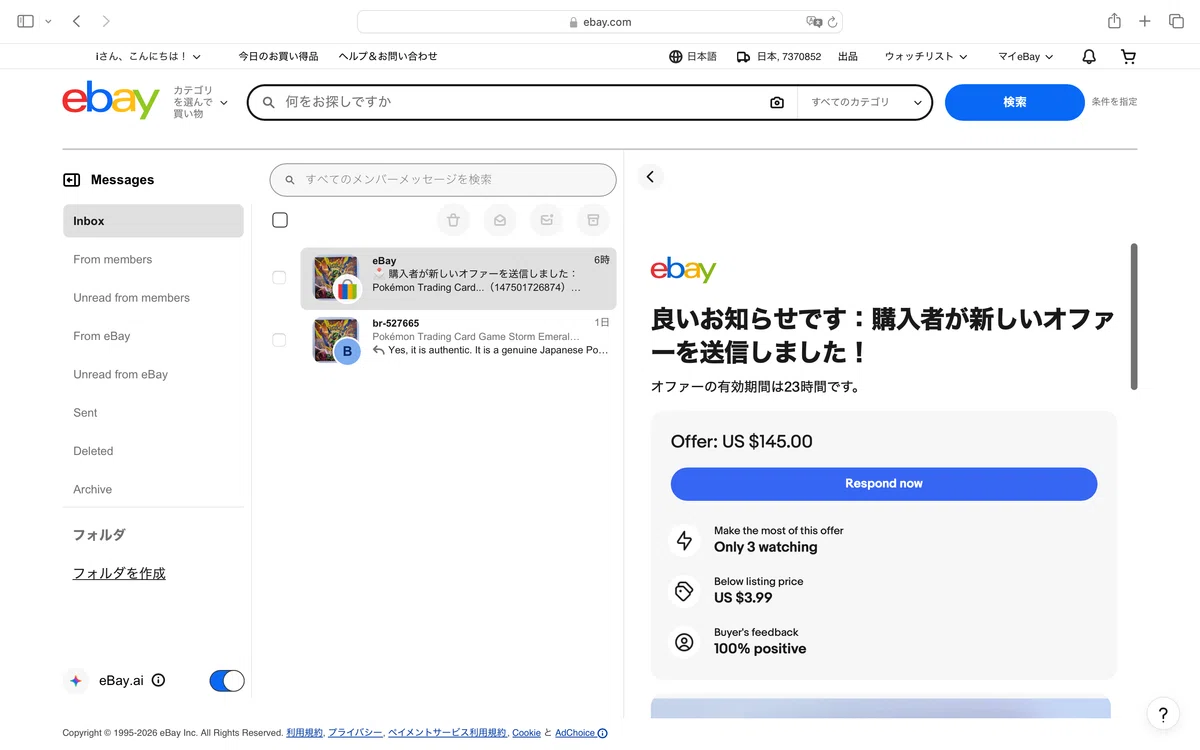1200x750 pixels.
Task: Click the help question mark button
Action: 1163,715
